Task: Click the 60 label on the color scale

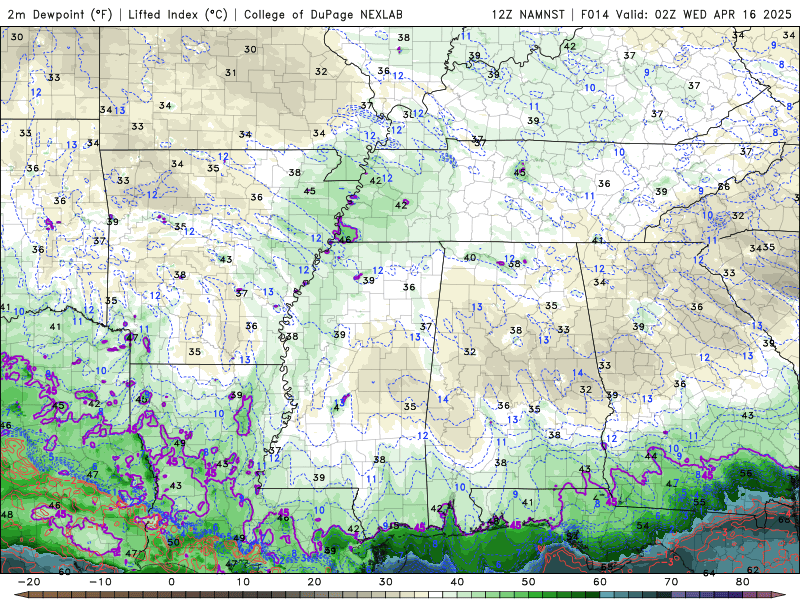Action: point(600,582)
